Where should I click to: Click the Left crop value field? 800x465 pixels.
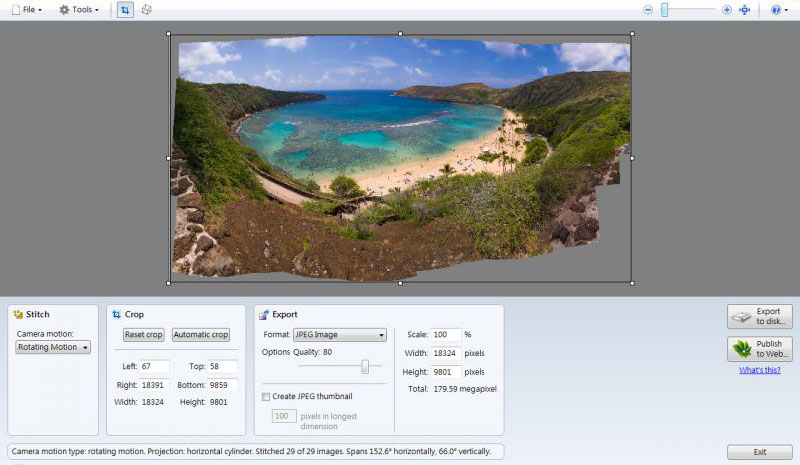155,366
